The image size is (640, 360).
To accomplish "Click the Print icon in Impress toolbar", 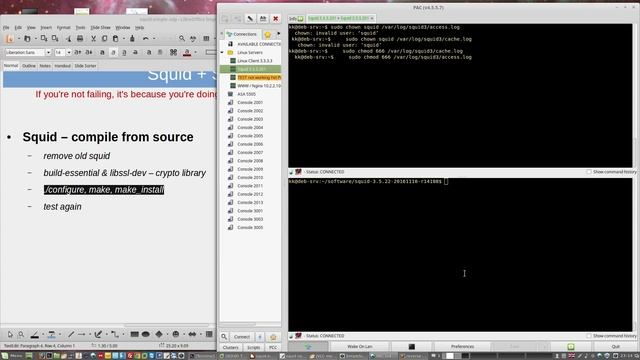I will [x=80, y=38].
